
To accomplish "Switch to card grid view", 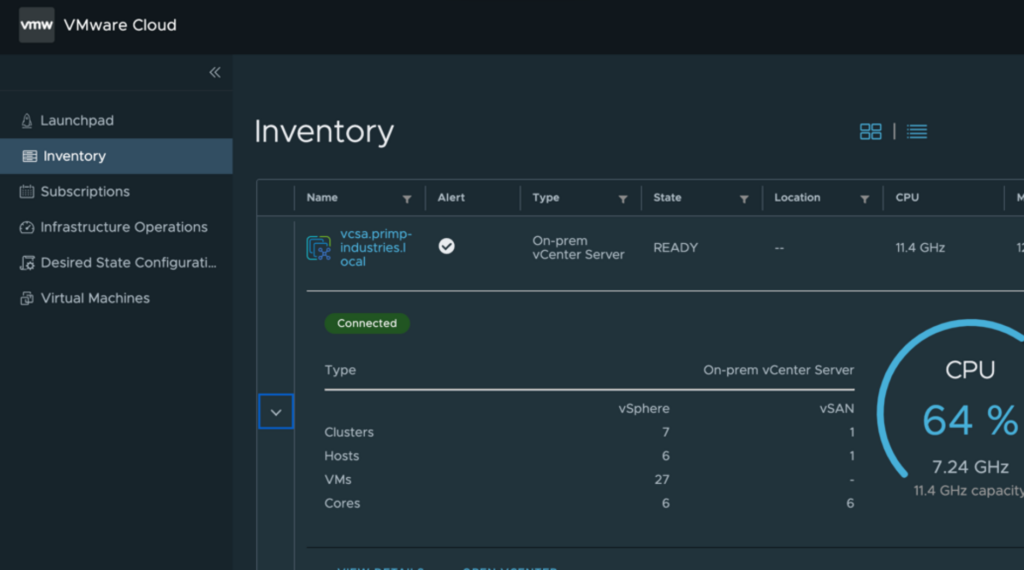I will (x=871, y=132).
